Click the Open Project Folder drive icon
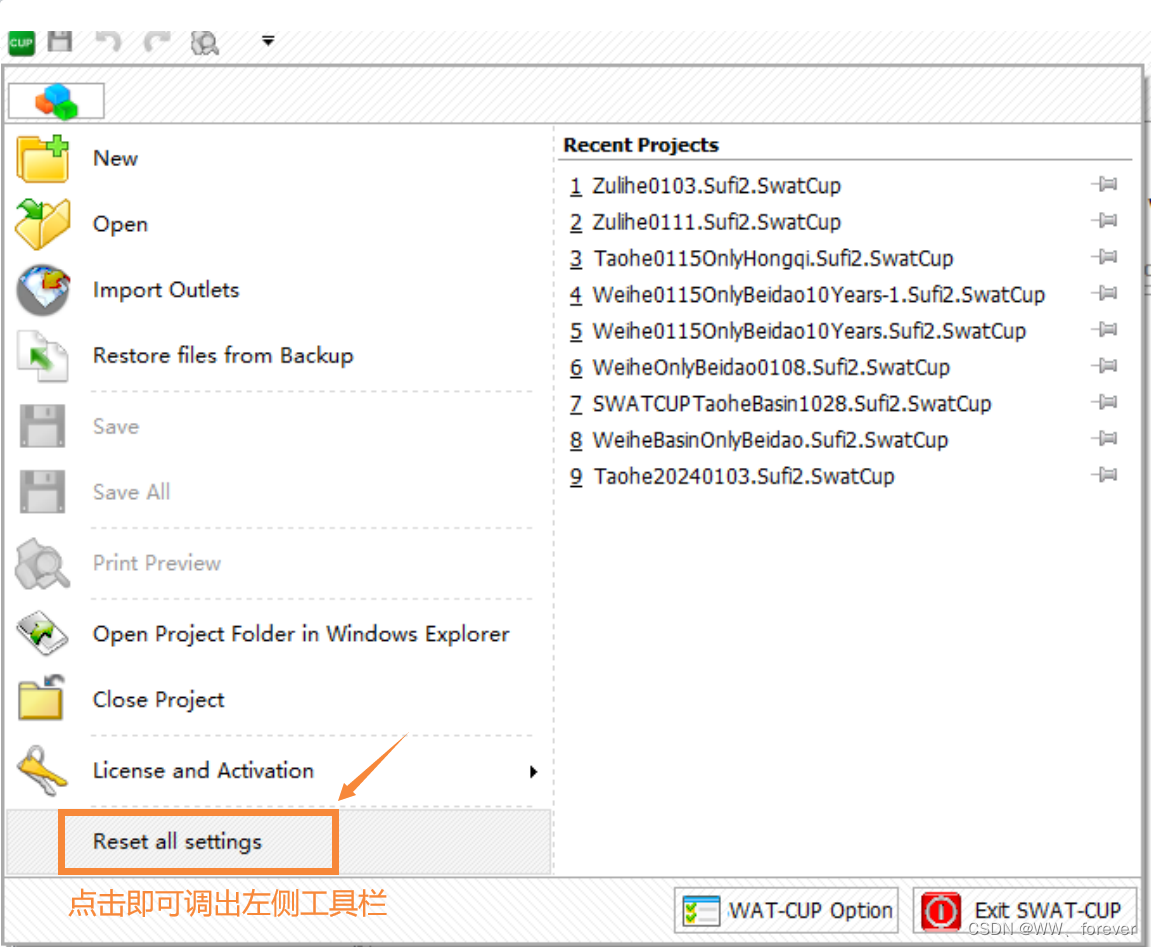This screenshot has width=1151, height=947. tap(43, 634)
